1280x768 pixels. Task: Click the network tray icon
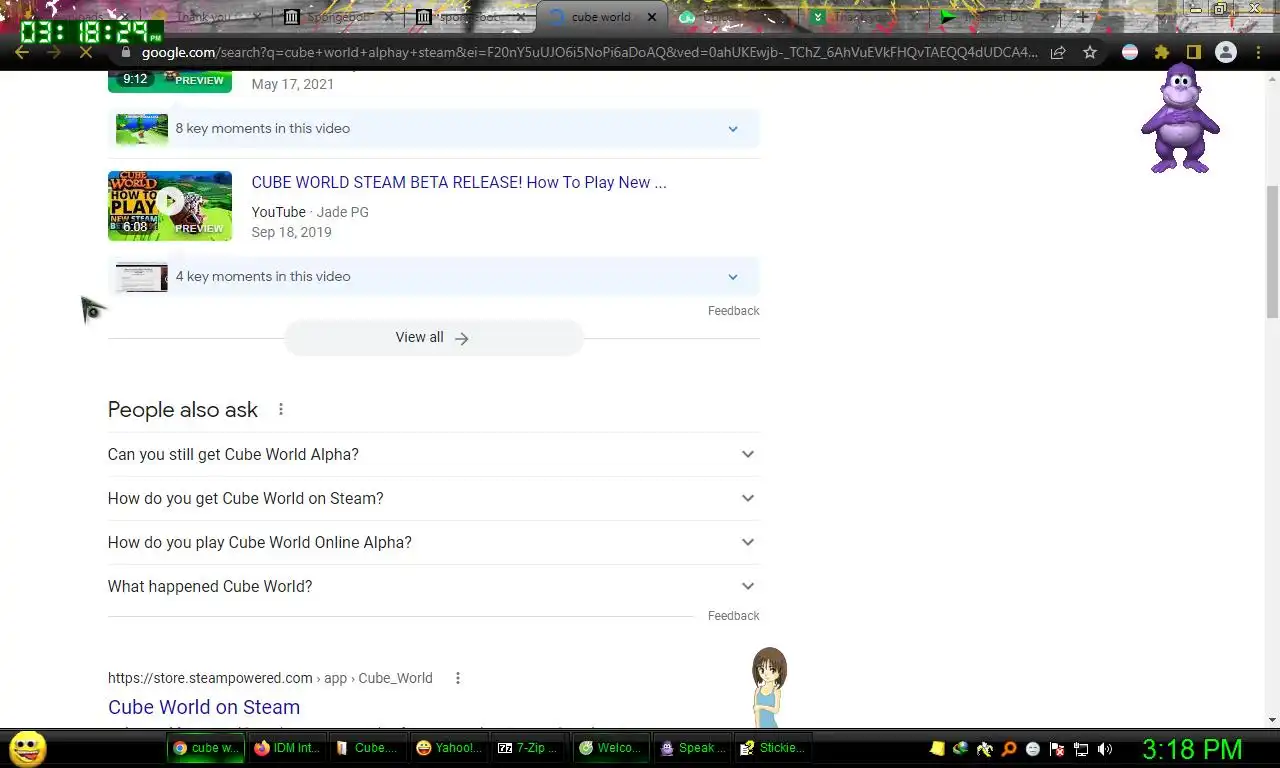click(1081, 748)
